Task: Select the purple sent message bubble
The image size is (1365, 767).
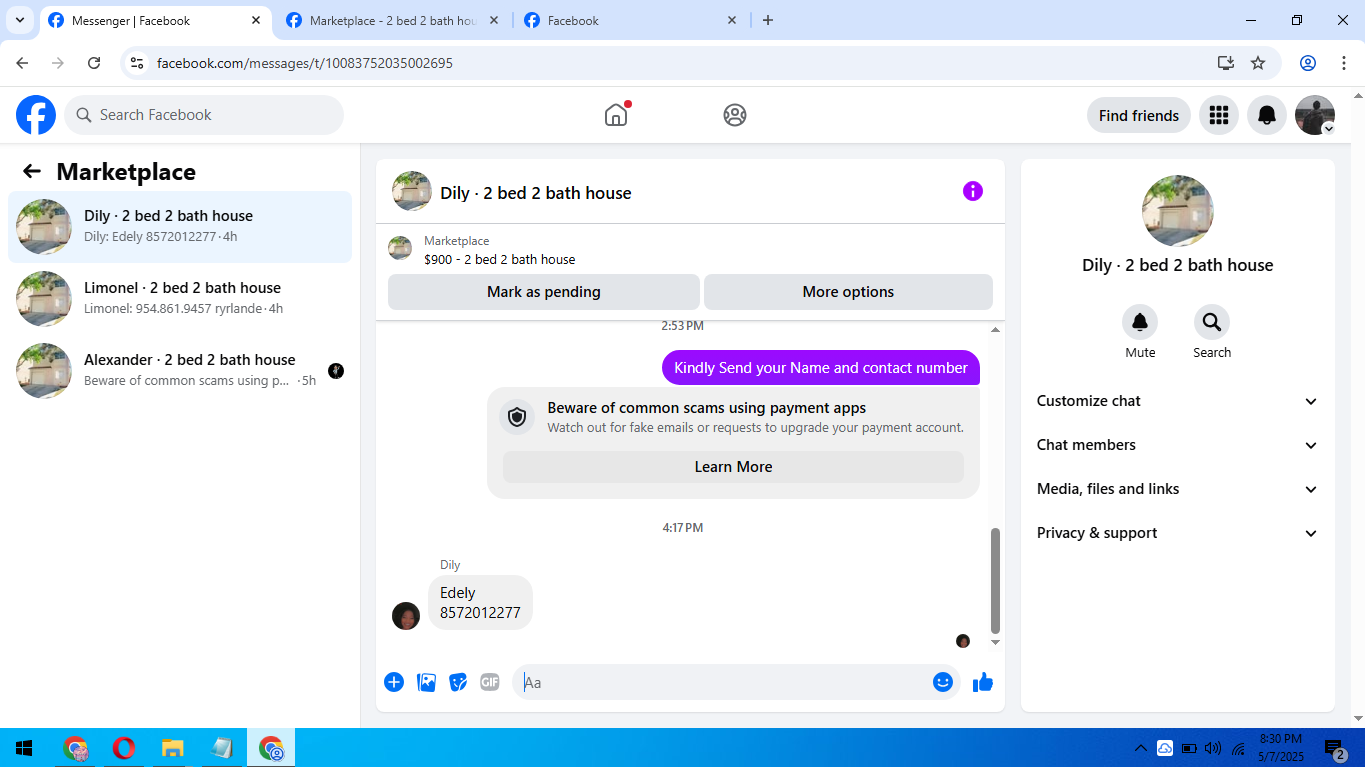Action: 821,367
